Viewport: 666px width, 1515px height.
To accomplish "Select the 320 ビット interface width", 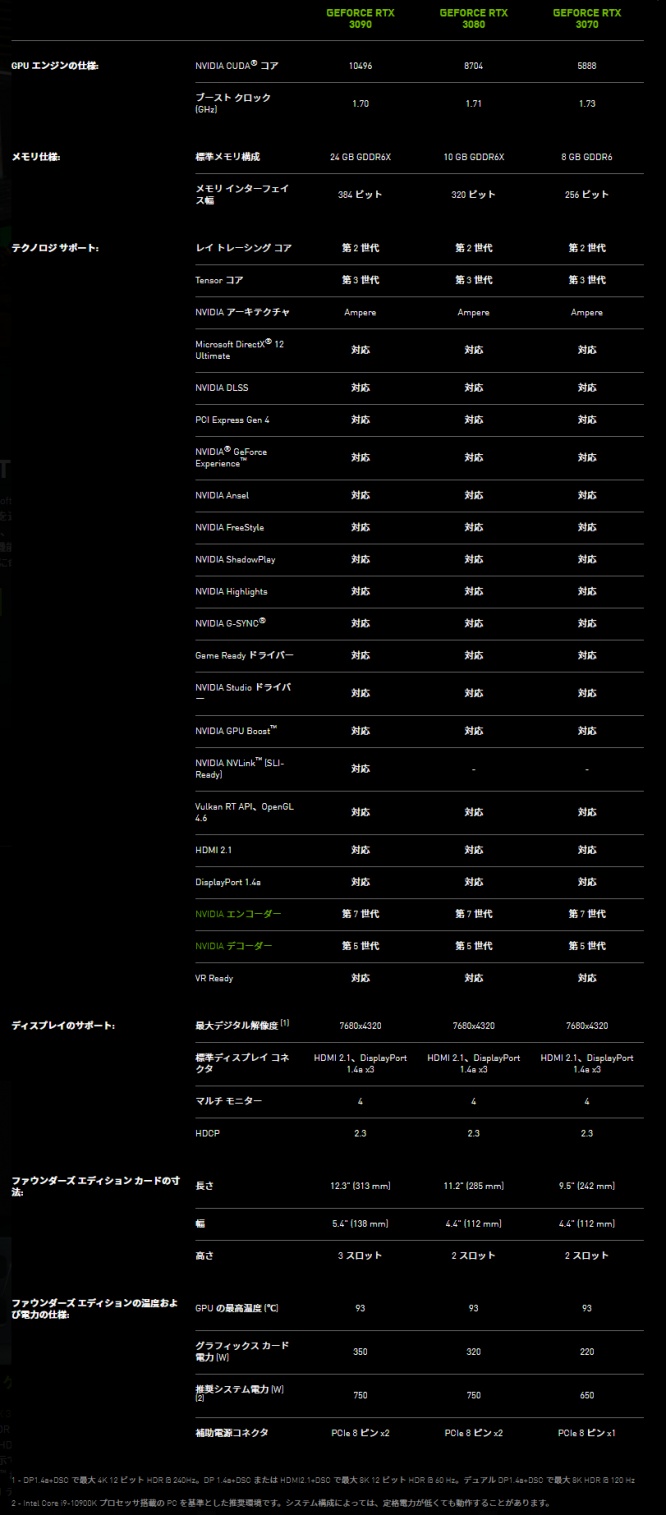I will [x=473, y=195].
